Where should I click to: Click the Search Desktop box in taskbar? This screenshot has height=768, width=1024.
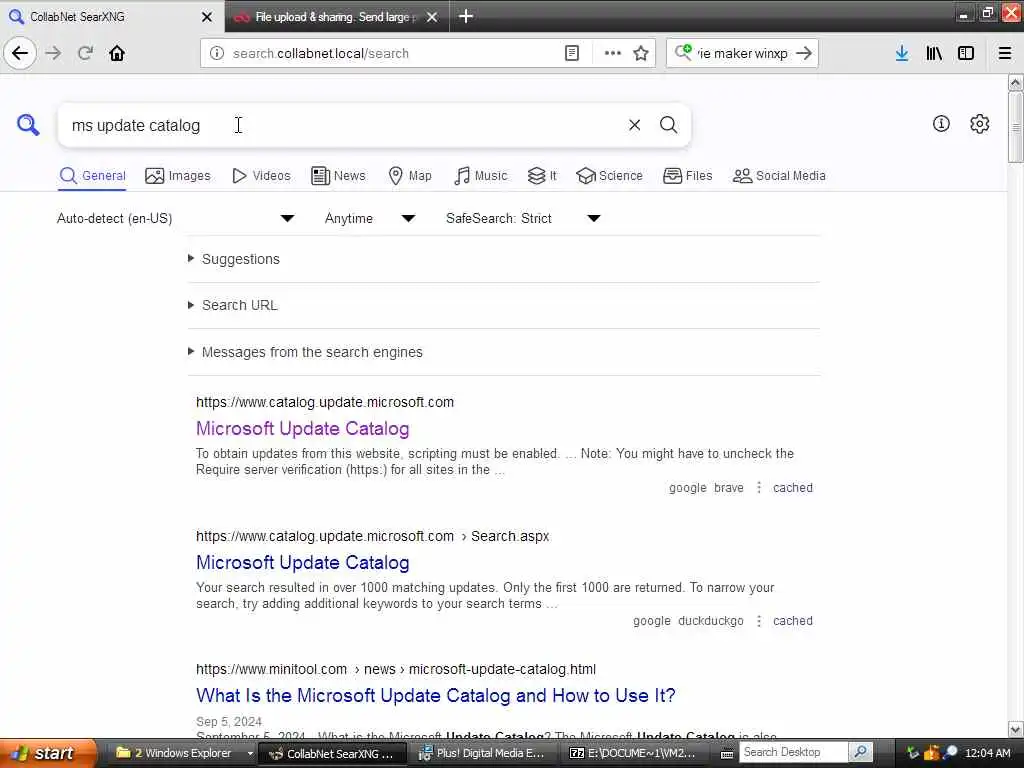[793, 753]
